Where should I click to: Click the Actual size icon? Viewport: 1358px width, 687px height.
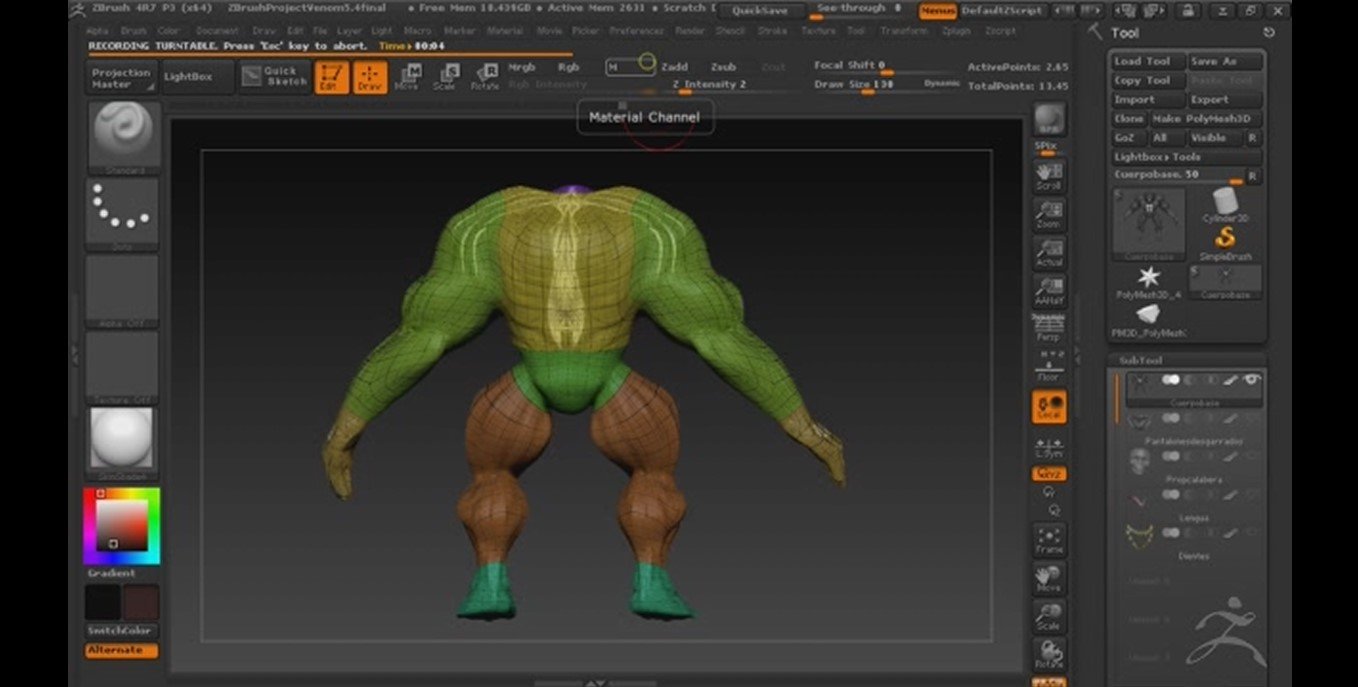coord(1048,251)
